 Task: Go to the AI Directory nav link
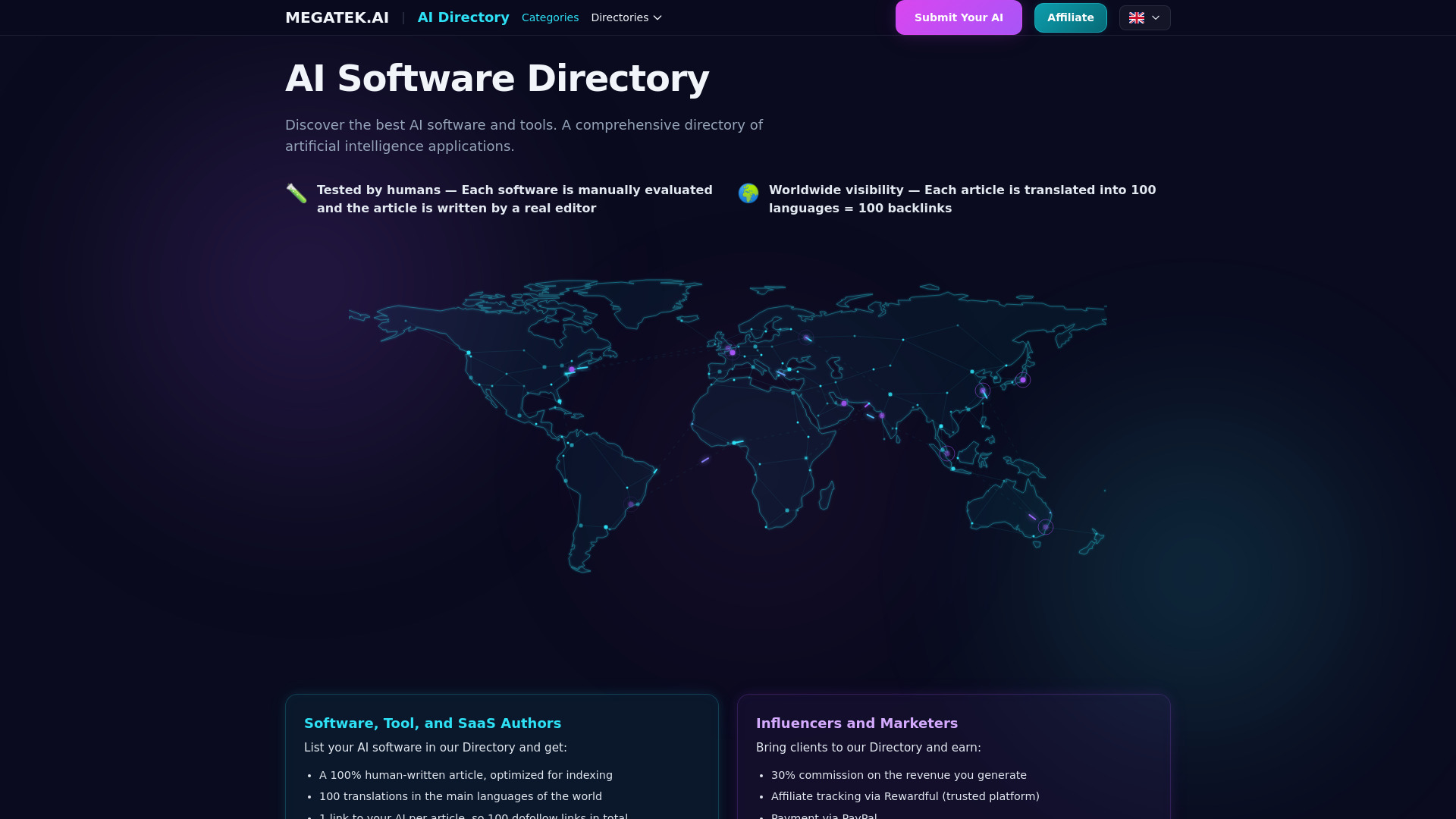463,17
